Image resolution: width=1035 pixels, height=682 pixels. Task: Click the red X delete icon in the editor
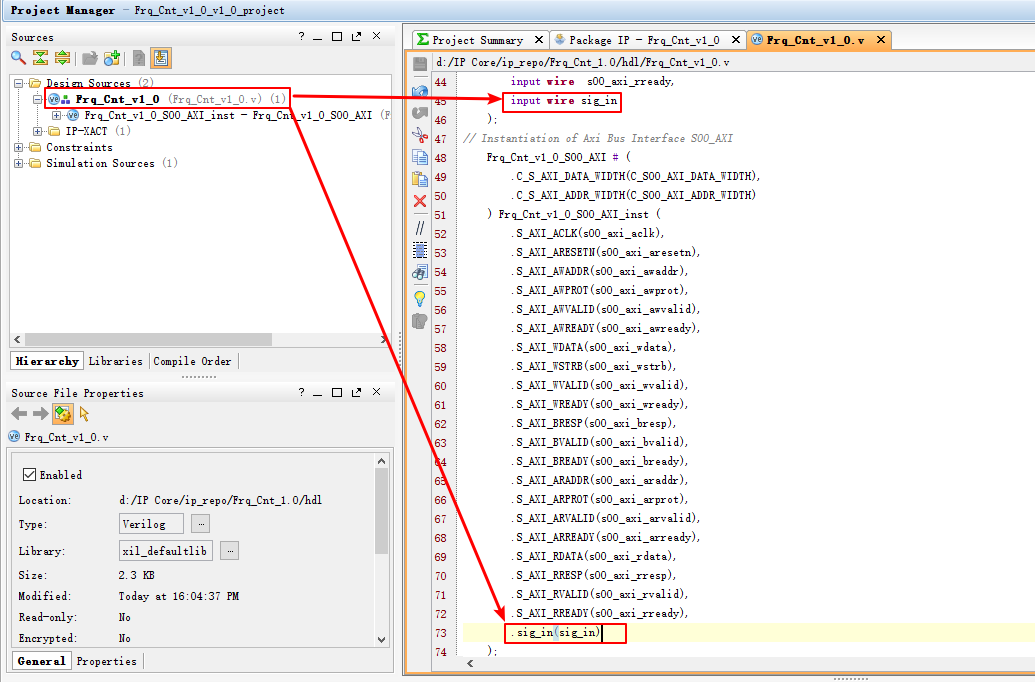420,201
